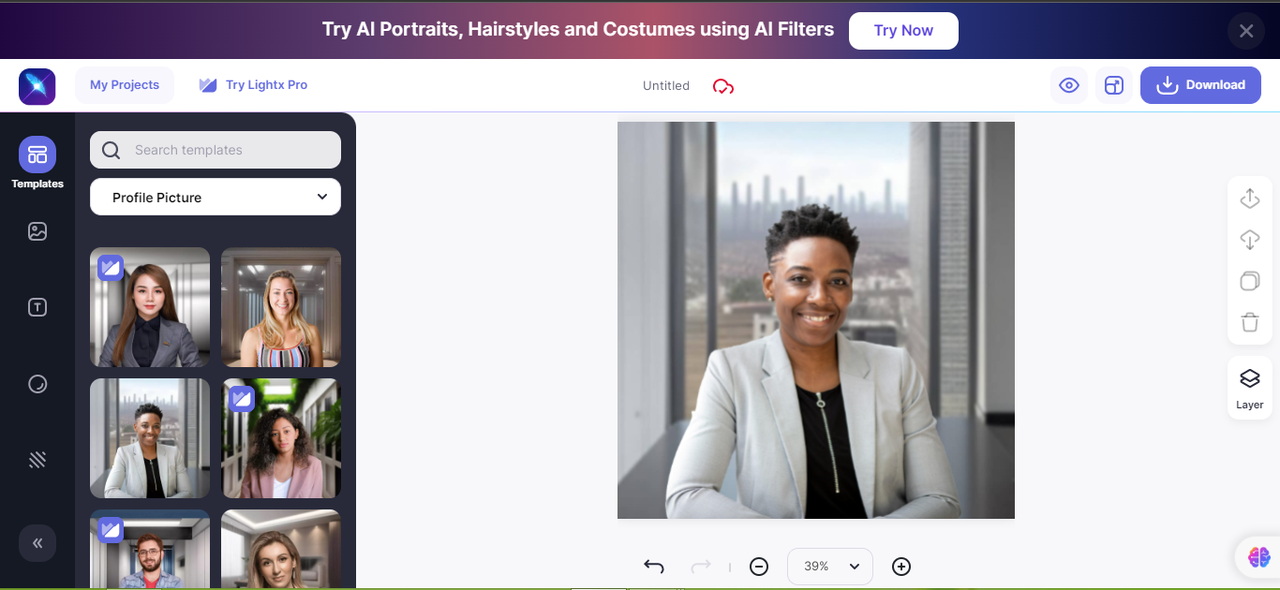
Task: Close the AI Filters banner
Action: (1246, 31)
